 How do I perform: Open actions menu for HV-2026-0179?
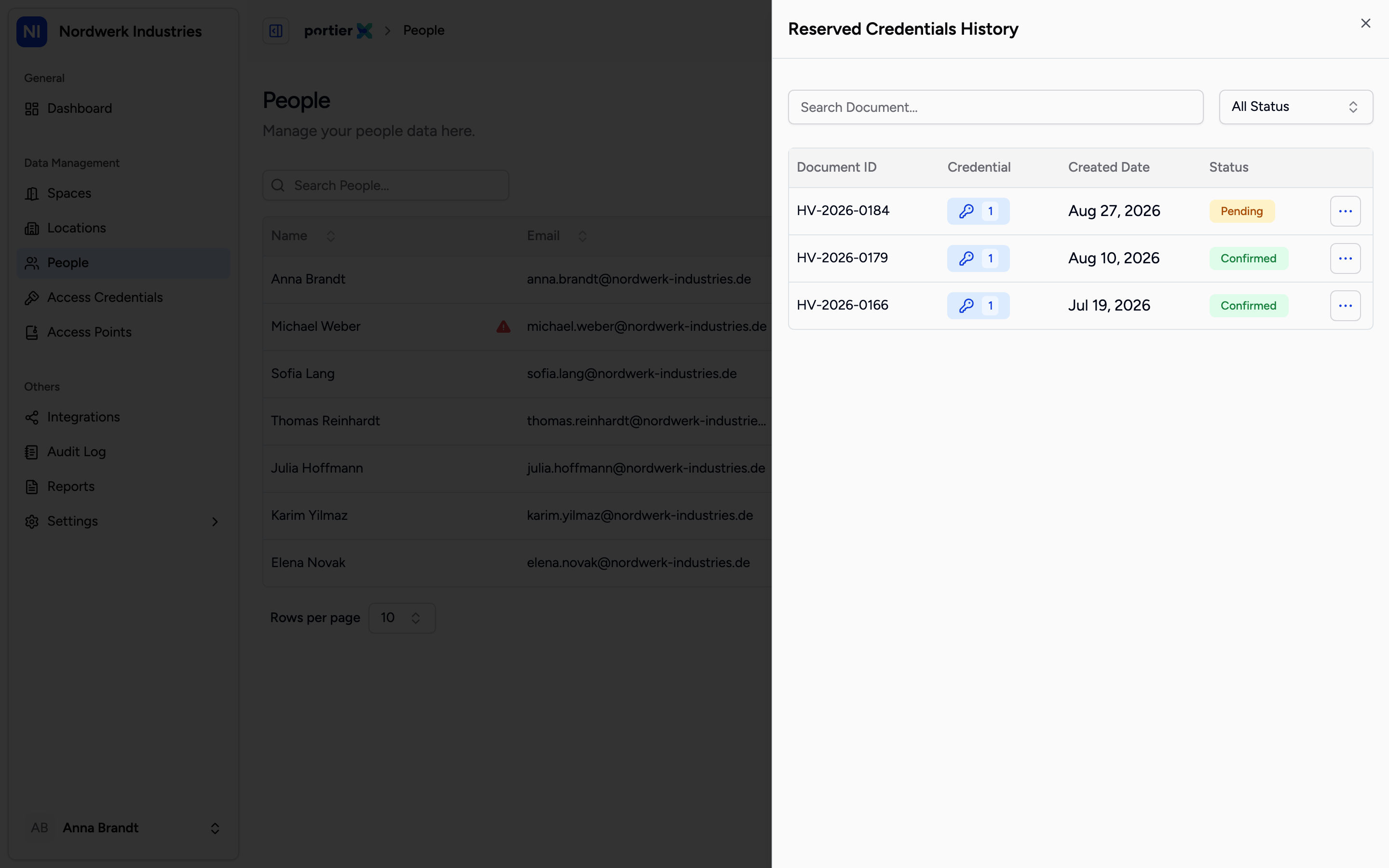tap(1345, 258)
